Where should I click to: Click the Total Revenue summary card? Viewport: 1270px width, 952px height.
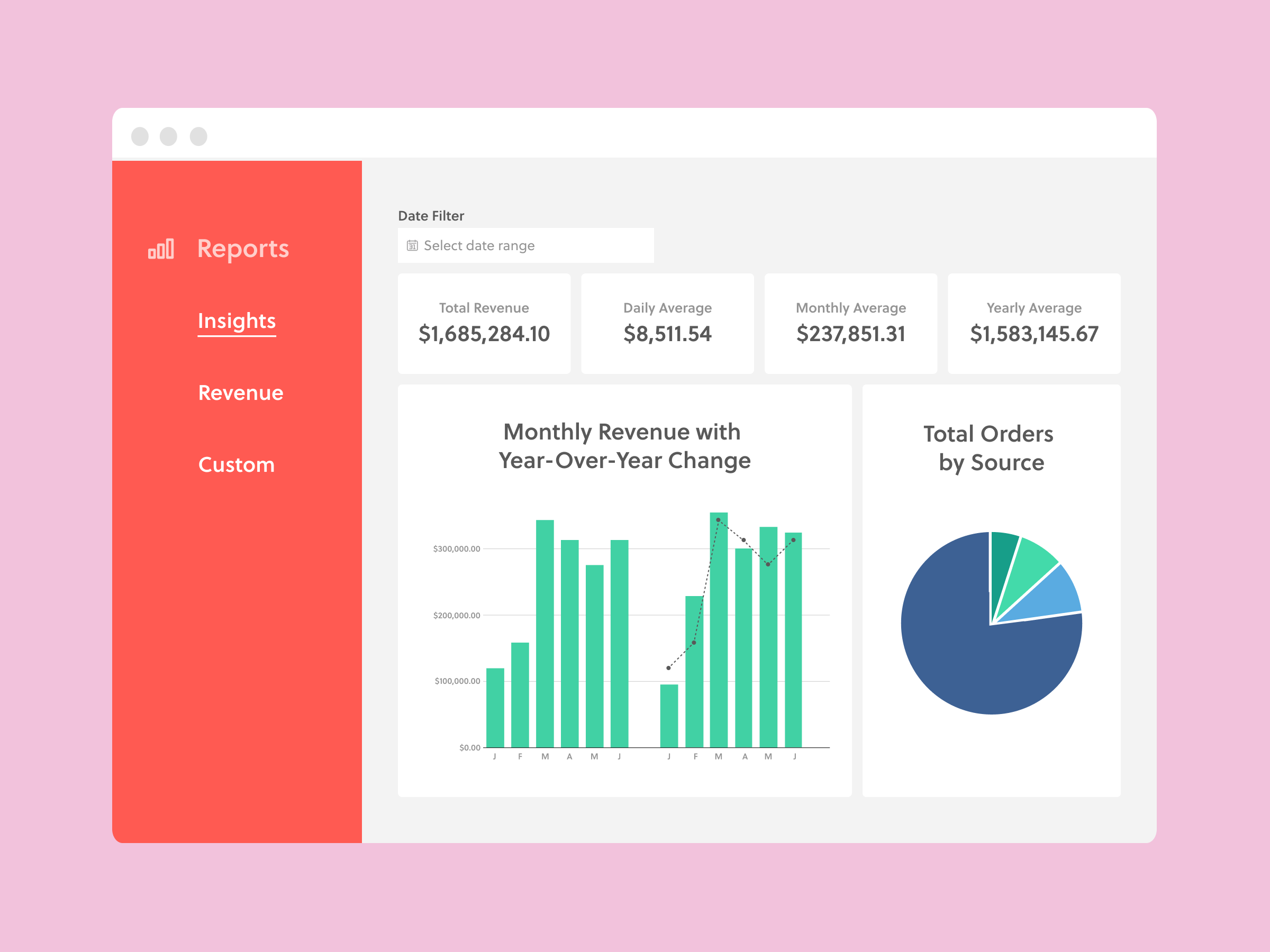pos(484,323)
